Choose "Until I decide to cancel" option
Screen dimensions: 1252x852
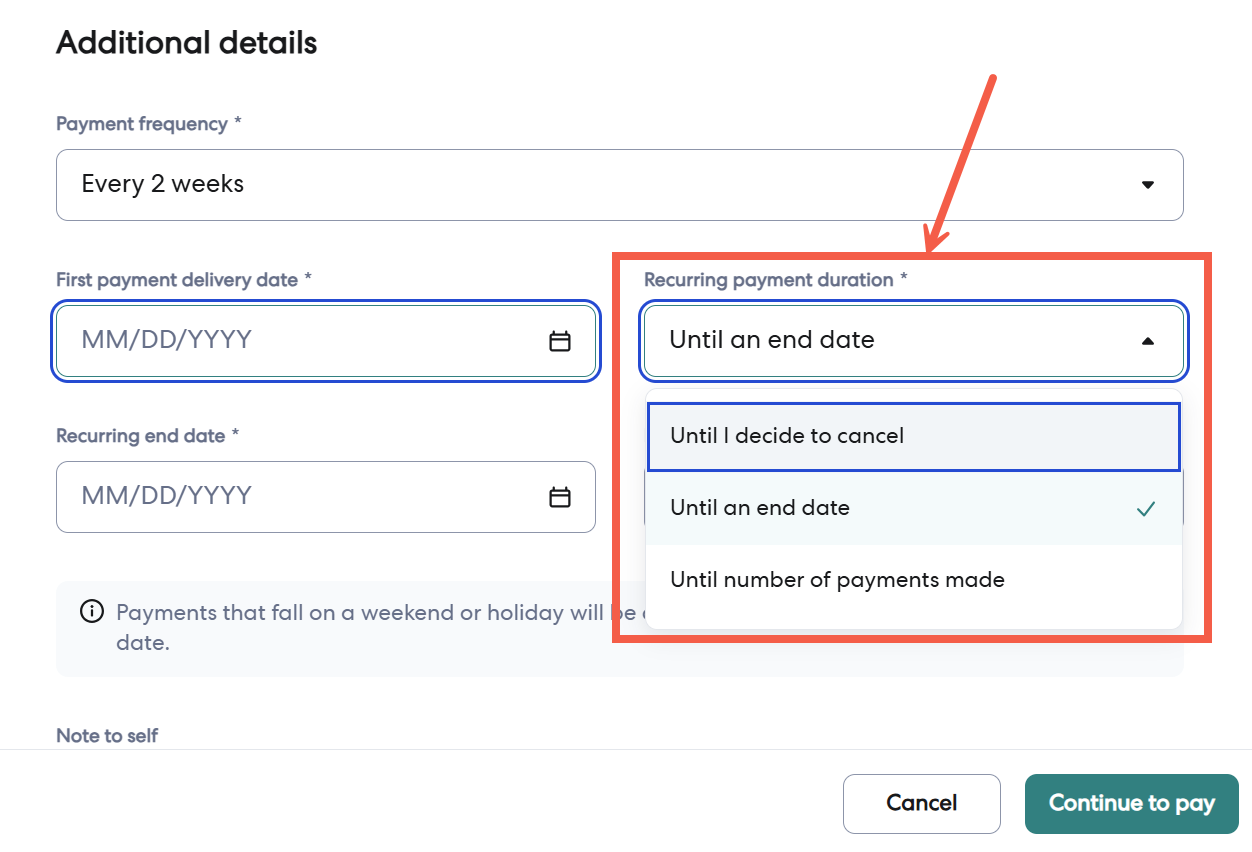point(787,436)
